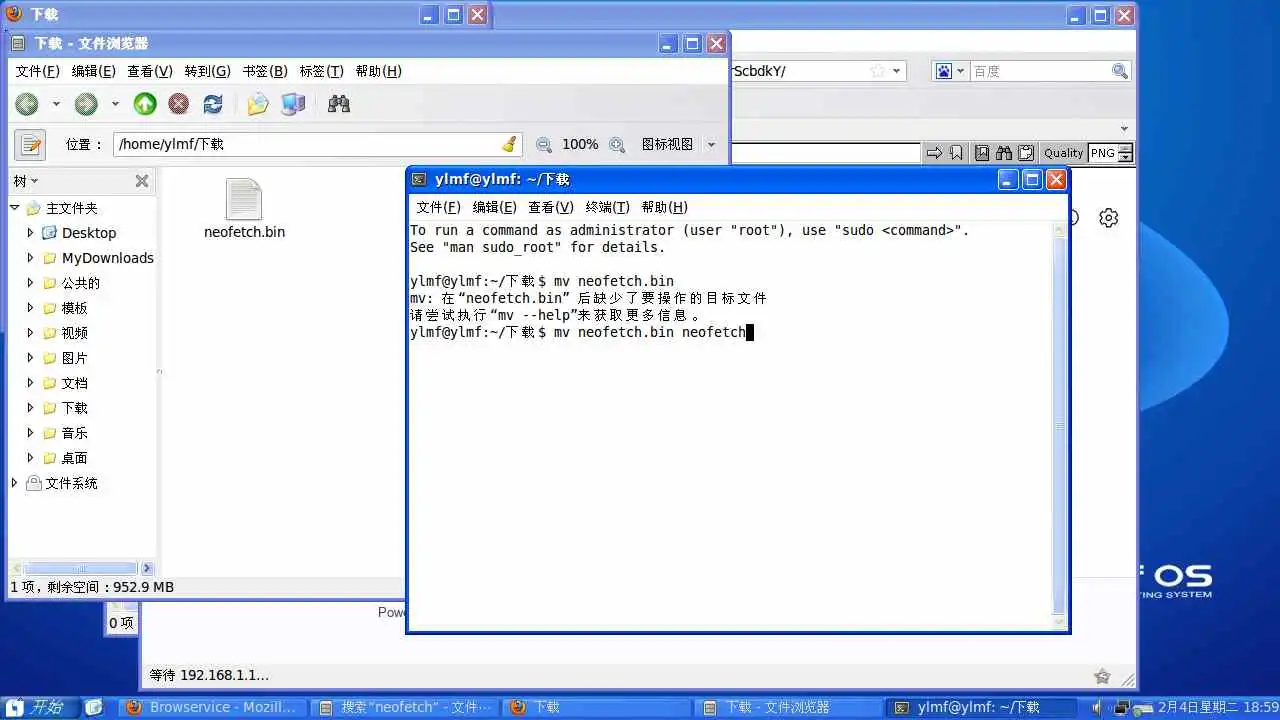Close the tree side pane

[x=142, y=181]
